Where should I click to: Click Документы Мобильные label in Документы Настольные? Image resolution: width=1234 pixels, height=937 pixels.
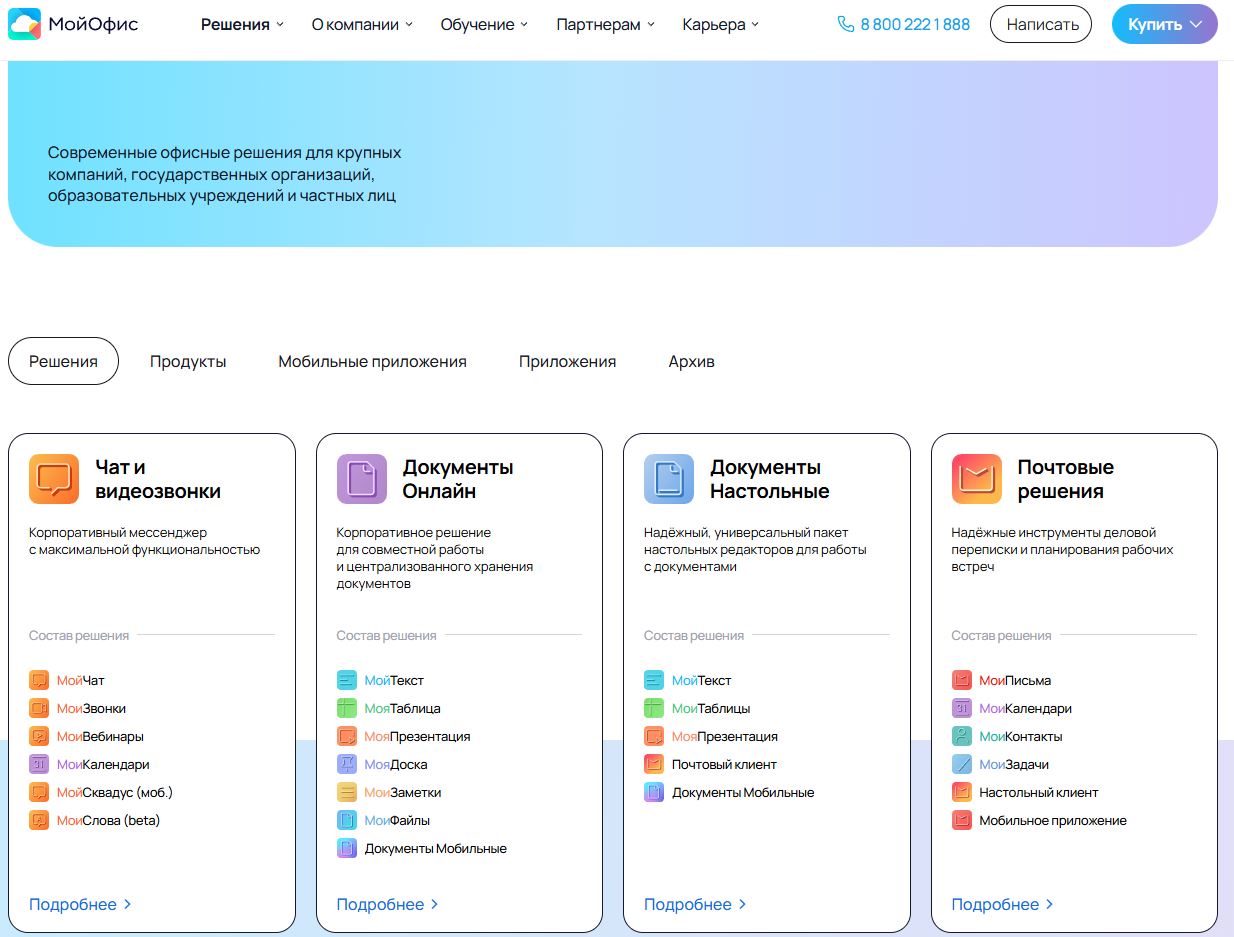[x=743, y=792]
